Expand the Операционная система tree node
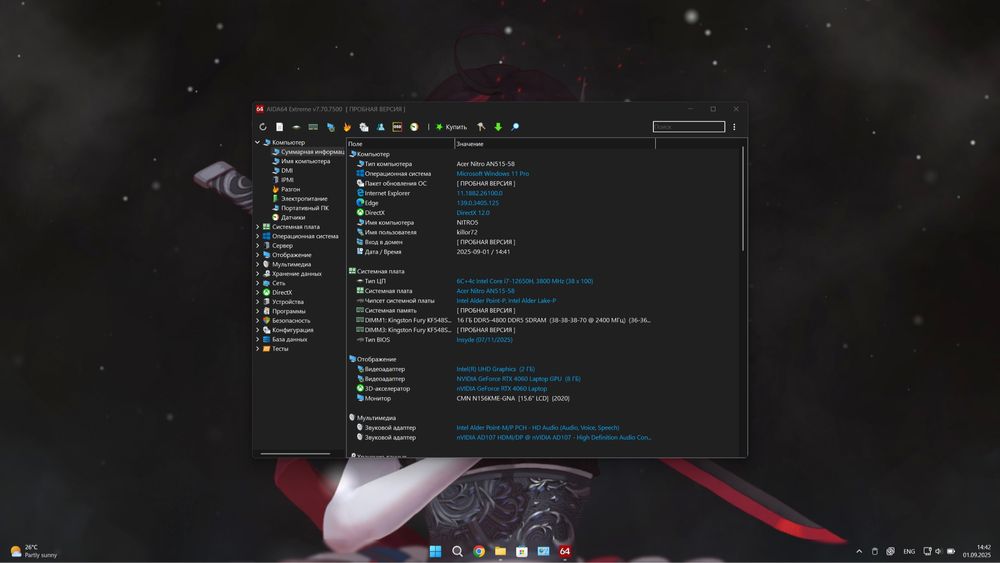 [x=258, y=236]
